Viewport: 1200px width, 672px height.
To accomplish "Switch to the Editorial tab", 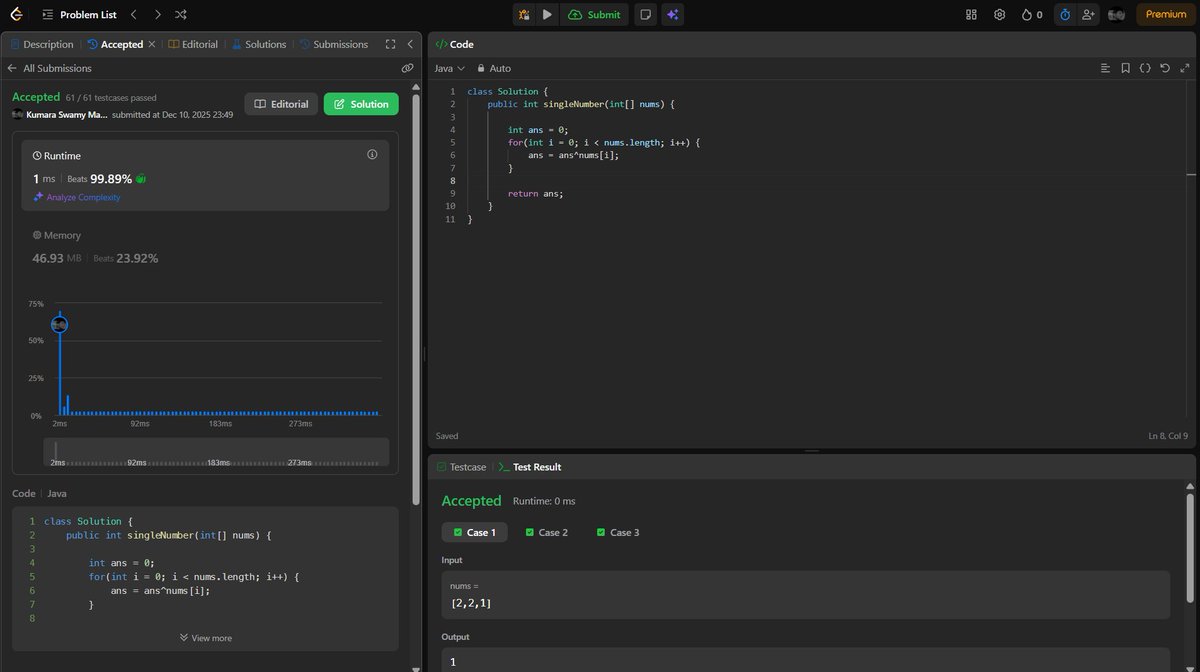I will [x=193, y=44].
